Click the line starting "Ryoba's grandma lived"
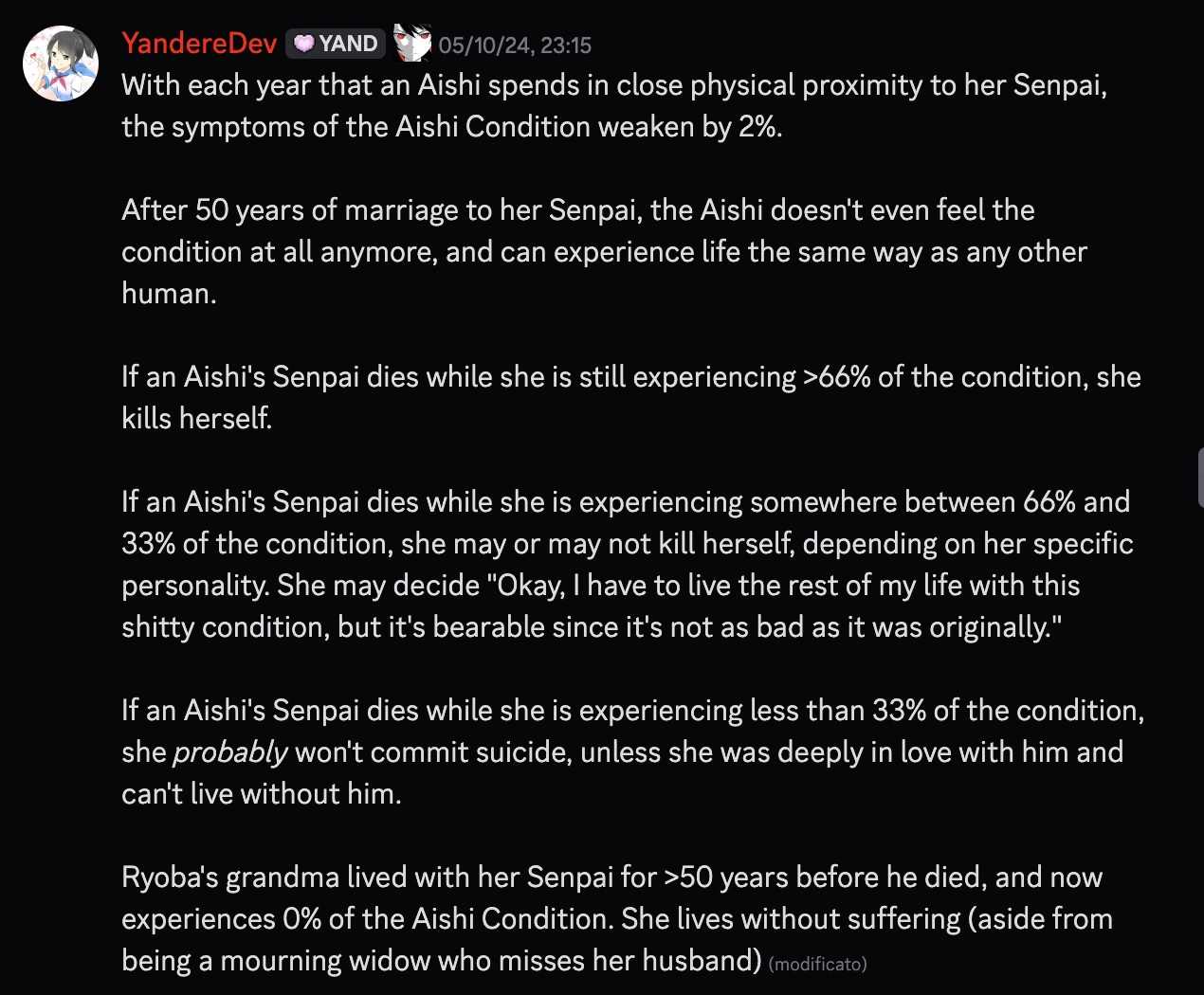Image resolution: width=1204 pixels, height=995 pixels. coord(611,877)
